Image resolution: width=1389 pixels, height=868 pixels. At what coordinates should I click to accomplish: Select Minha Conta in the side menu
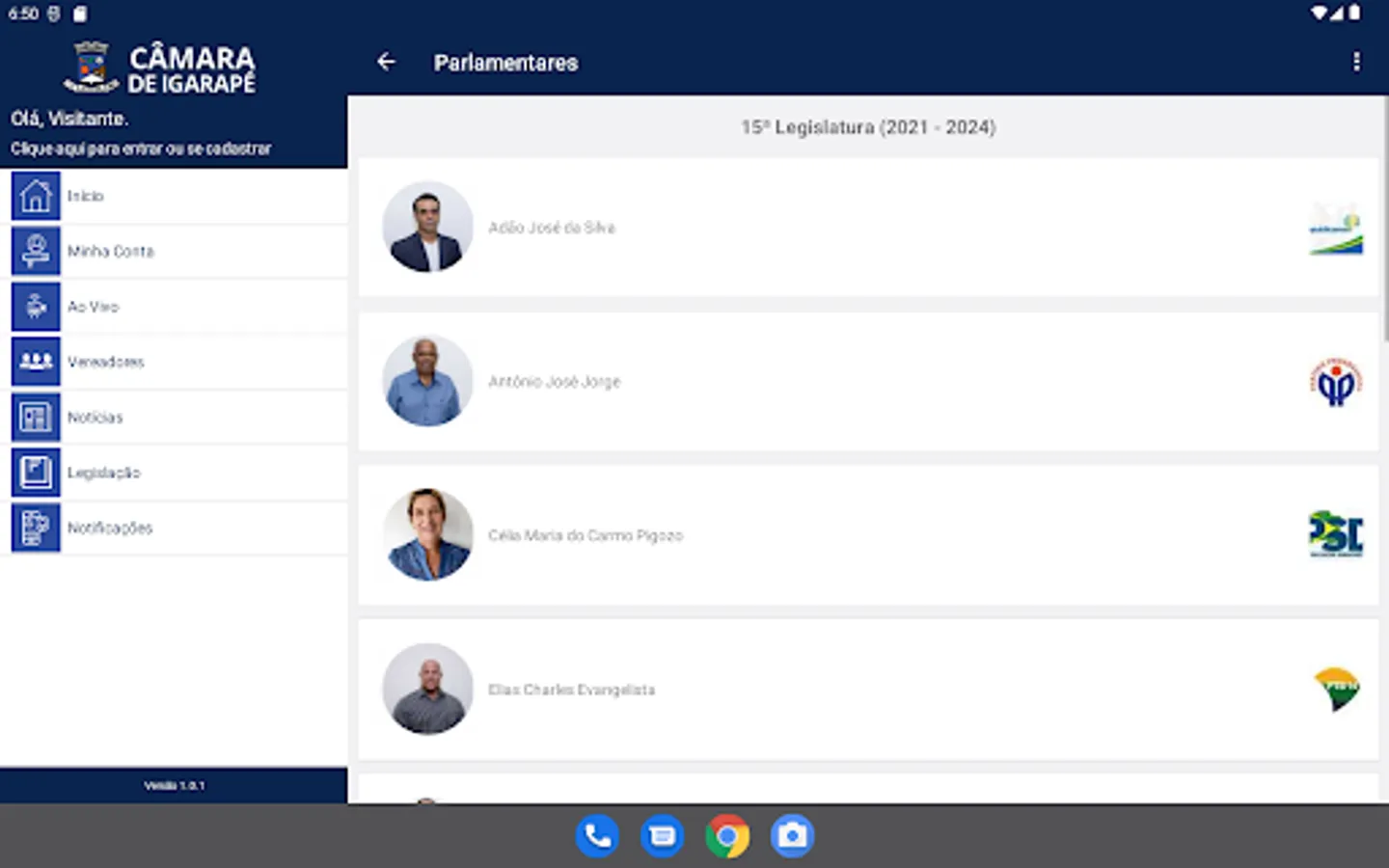[174, 251]
